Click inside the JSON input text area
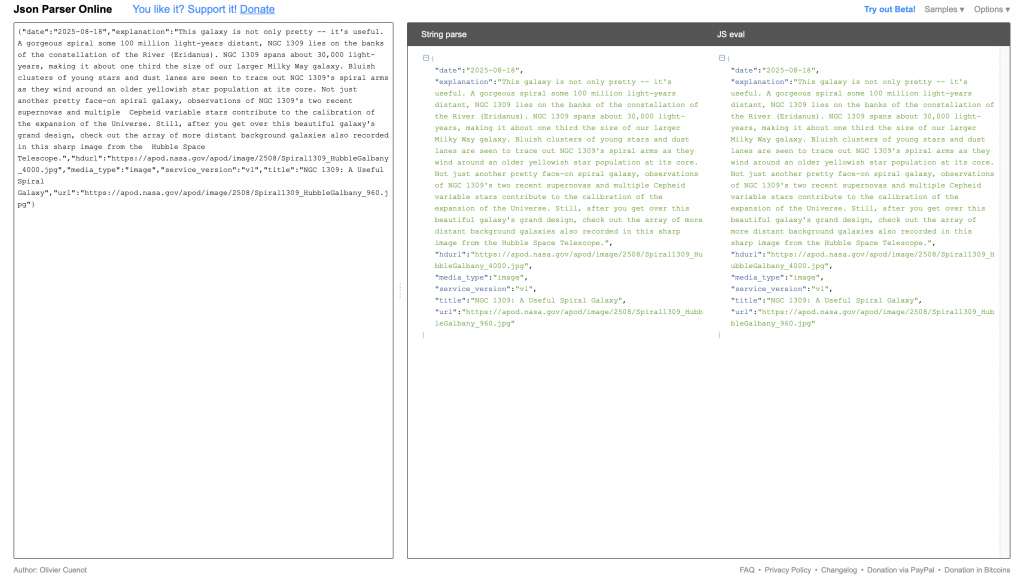1024x582 pixels. click(203, 291)
